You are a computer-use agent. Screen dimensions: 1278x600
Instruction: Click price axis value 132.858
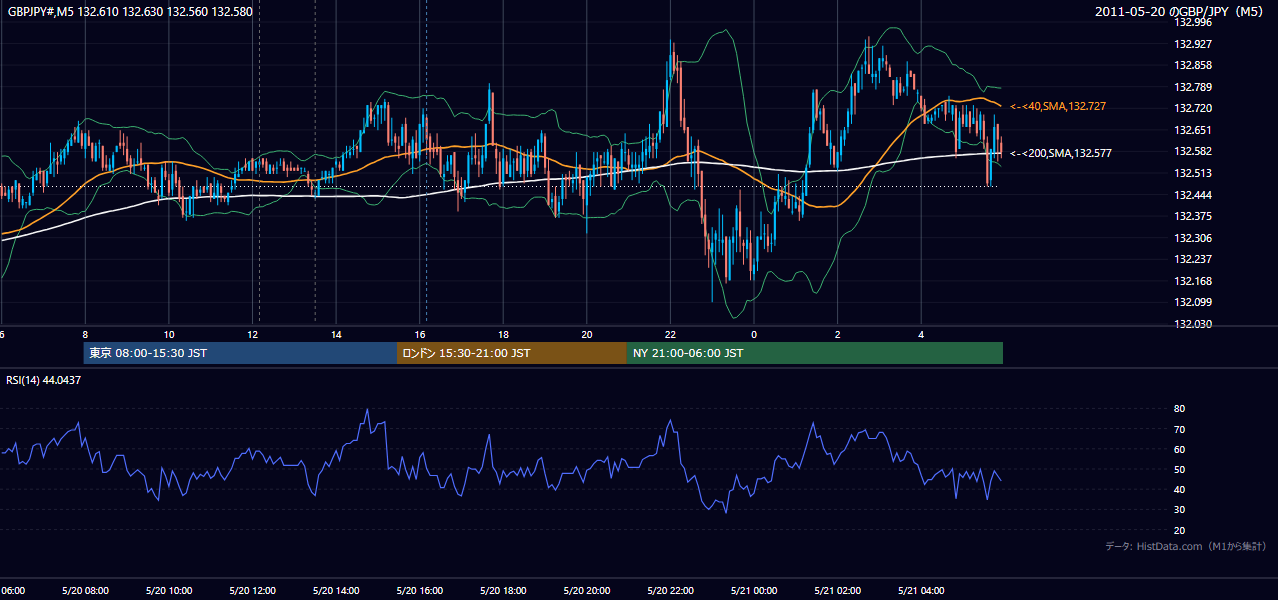(x=1194, y=65)
